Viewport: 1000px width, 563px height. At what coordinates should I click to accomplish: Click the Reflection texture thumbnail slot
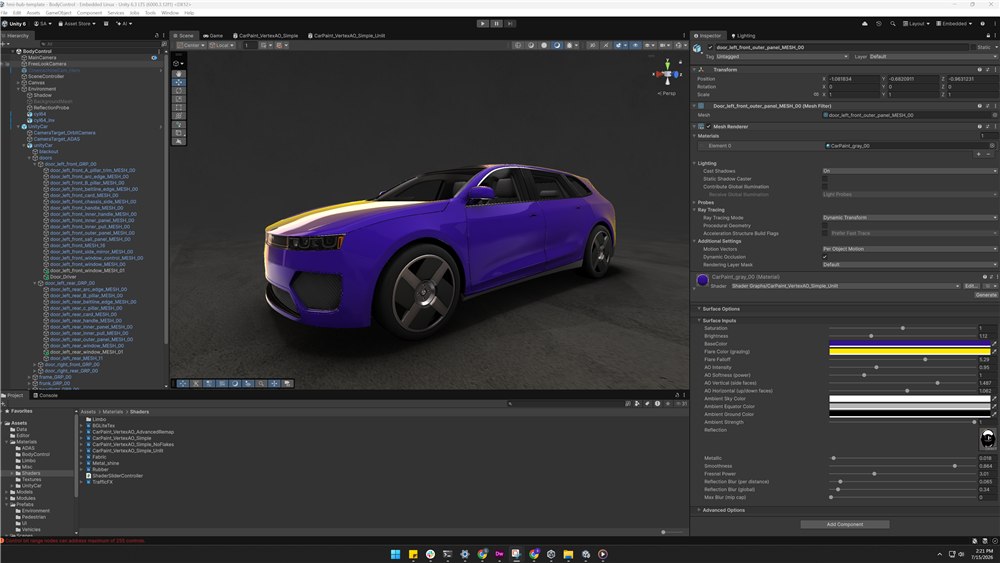987,438
